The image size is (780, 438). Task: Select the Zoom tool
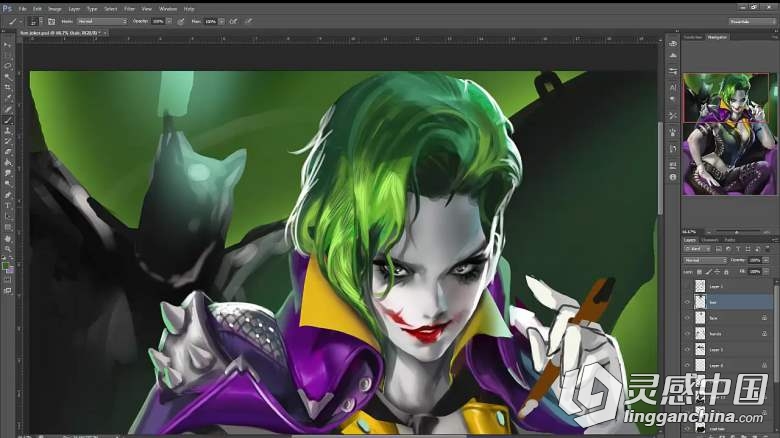click(x=7, y=249)
